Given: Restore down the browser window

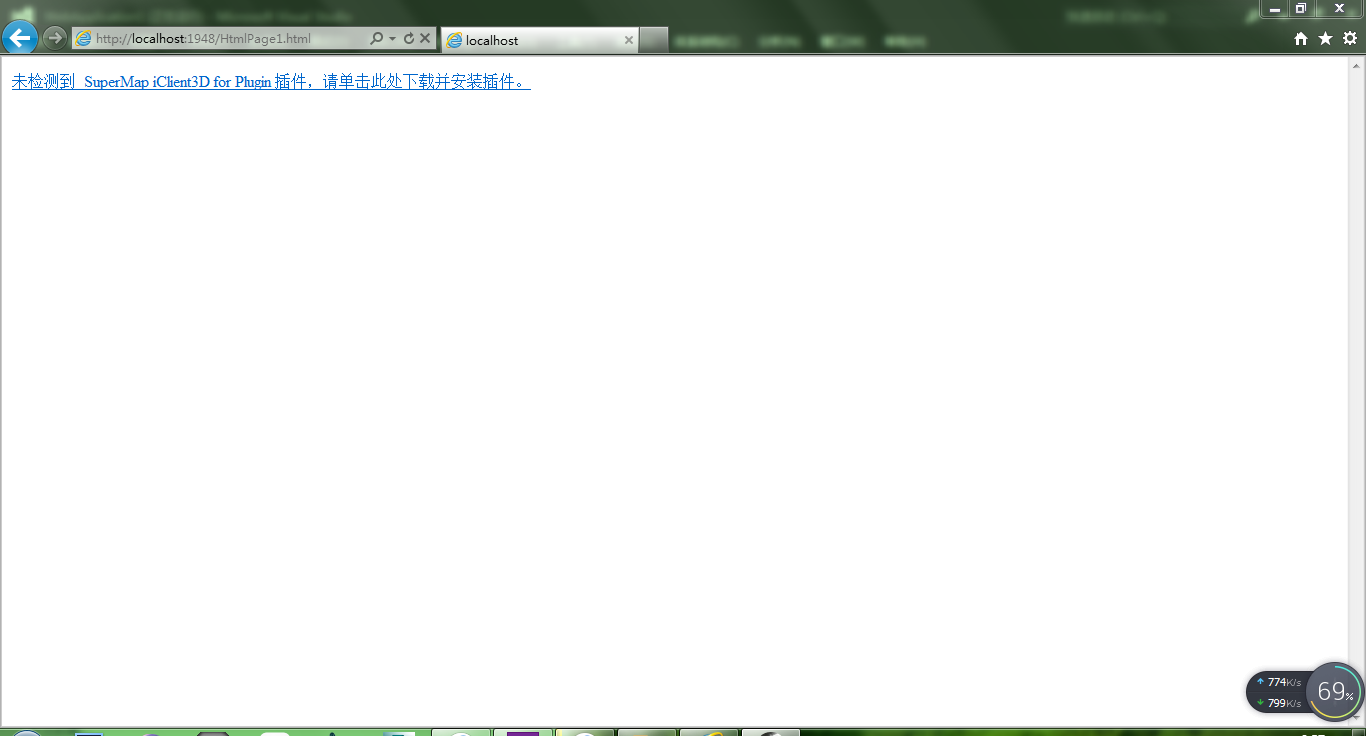Looking at the screenshot, I should point(1301,9).
